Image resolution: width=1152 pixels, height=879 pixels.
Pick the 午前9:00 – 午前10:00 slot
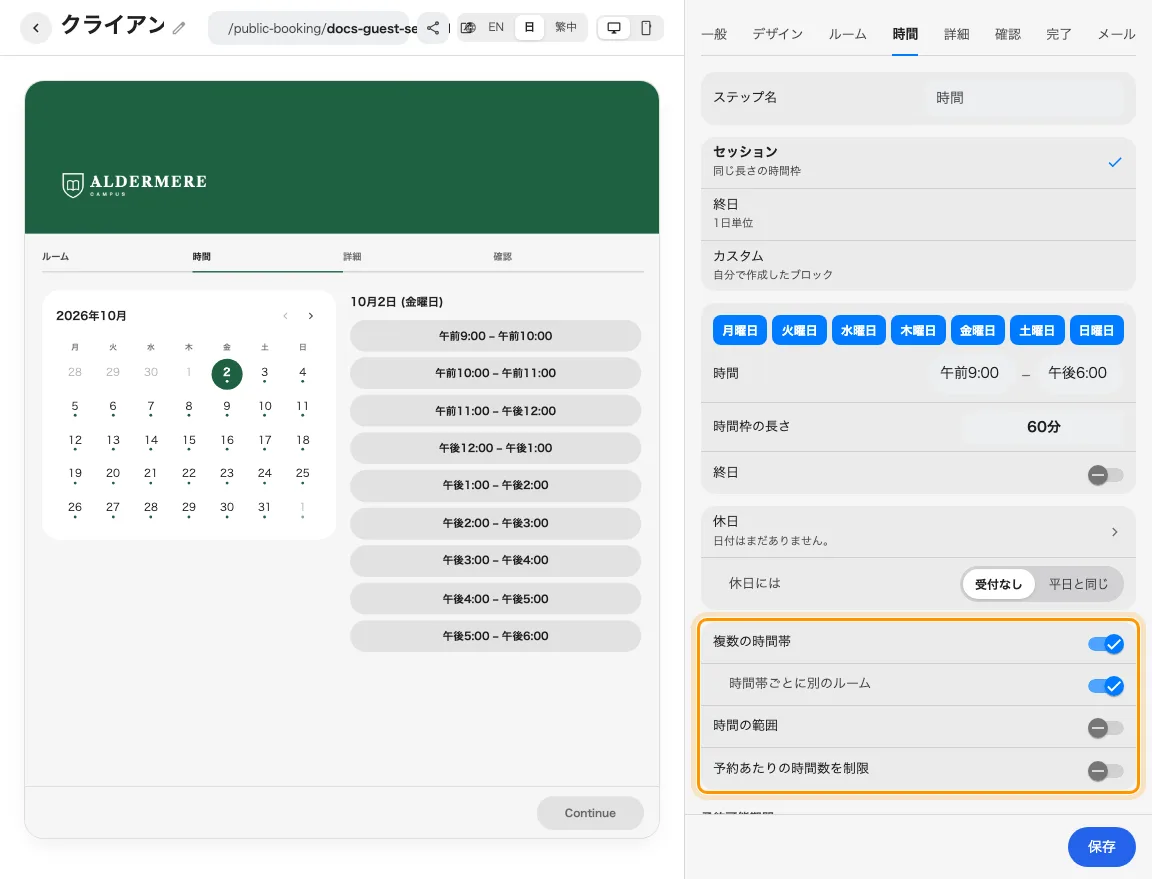495,336
